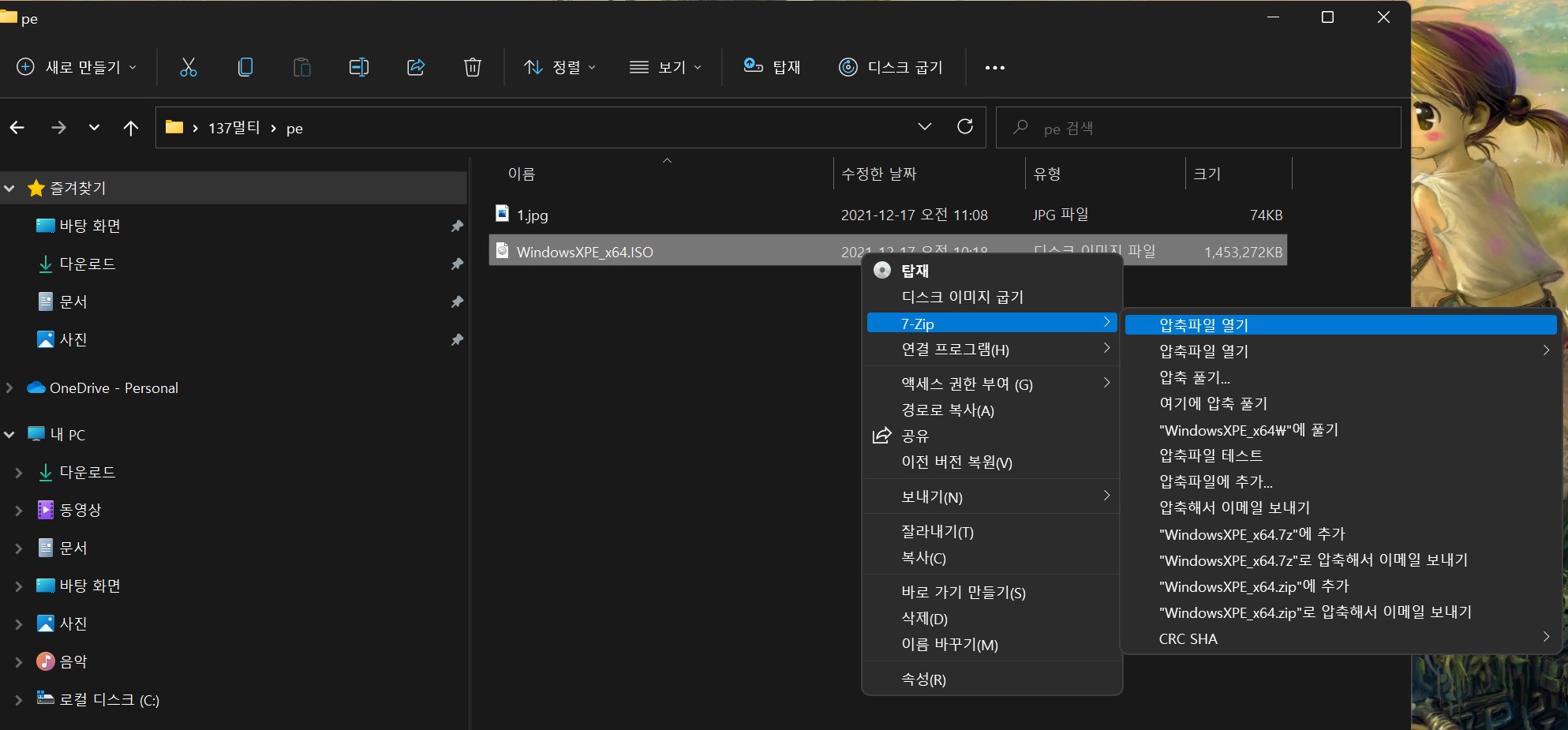This screenshot has width=1568, height=730.
Task: Expand 동영상 under 내 PC
Action: click(19, 510)
